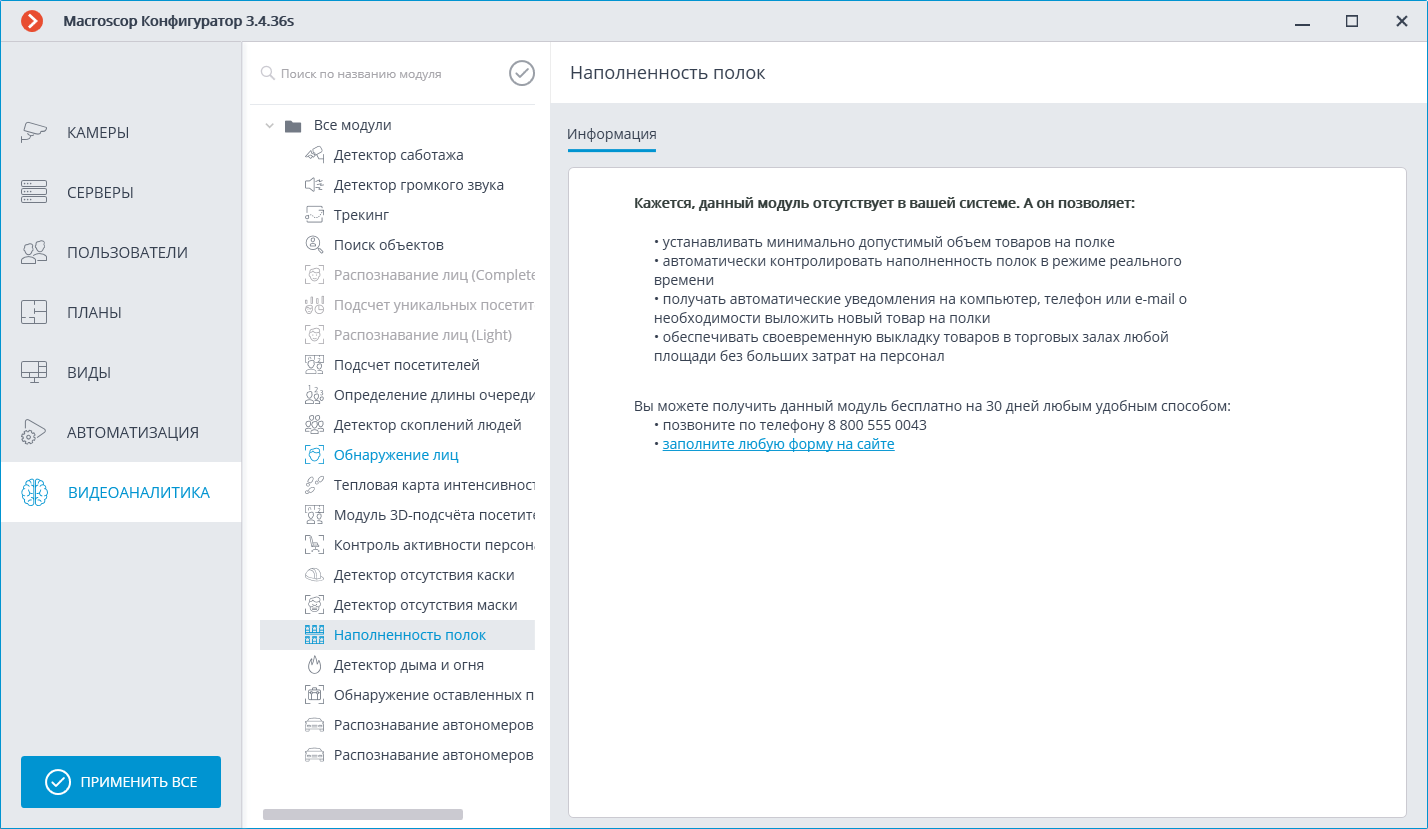Click the Пользователи sidebar icon
Image resolution: width=1428 pixels, height=829 pixels.
coord(34,252)
